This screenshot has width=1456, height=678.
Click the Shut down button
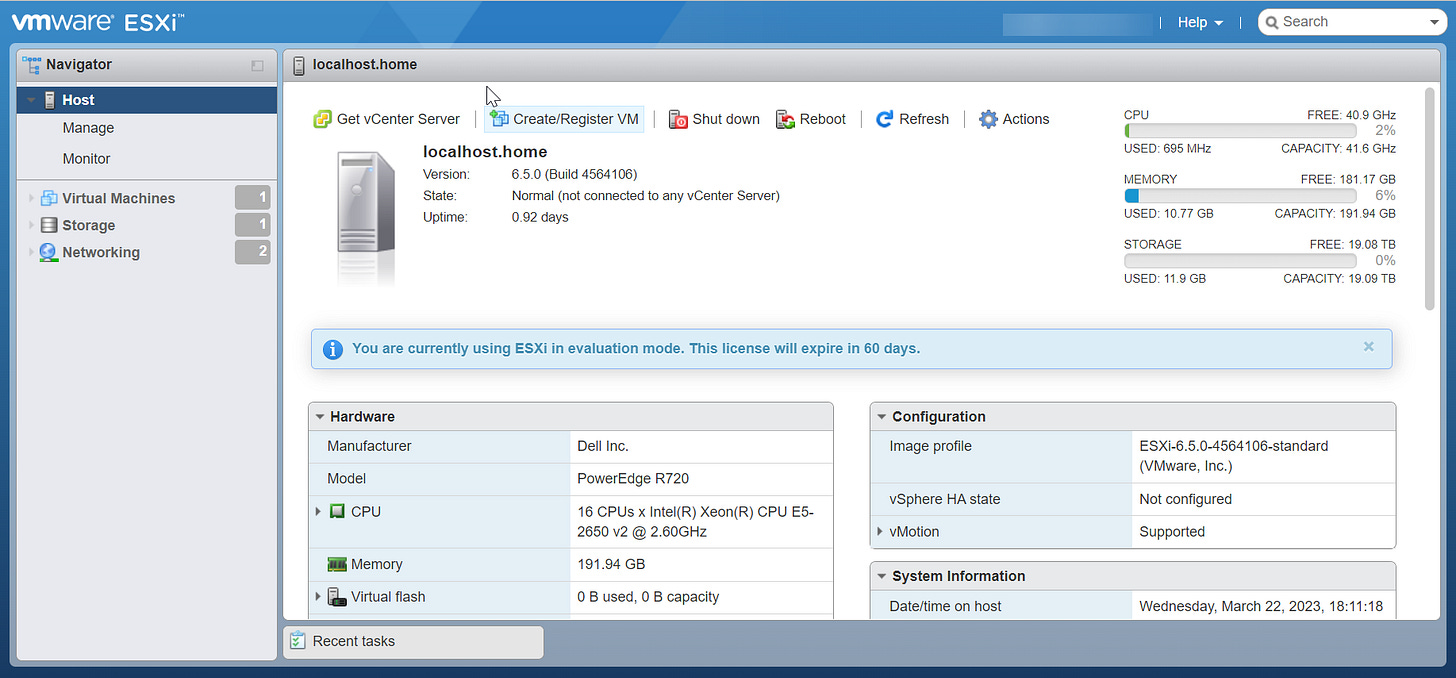click(x=714, y=119)
